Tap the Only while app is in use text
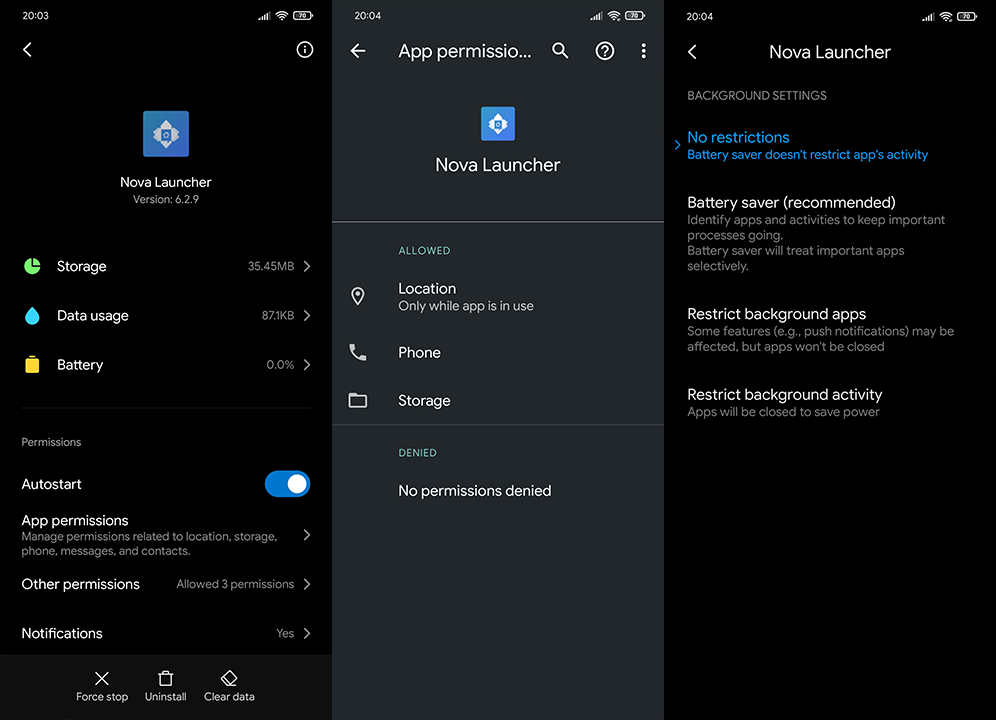The width and height of the screenshot is (996, 720). click(466, 306)
